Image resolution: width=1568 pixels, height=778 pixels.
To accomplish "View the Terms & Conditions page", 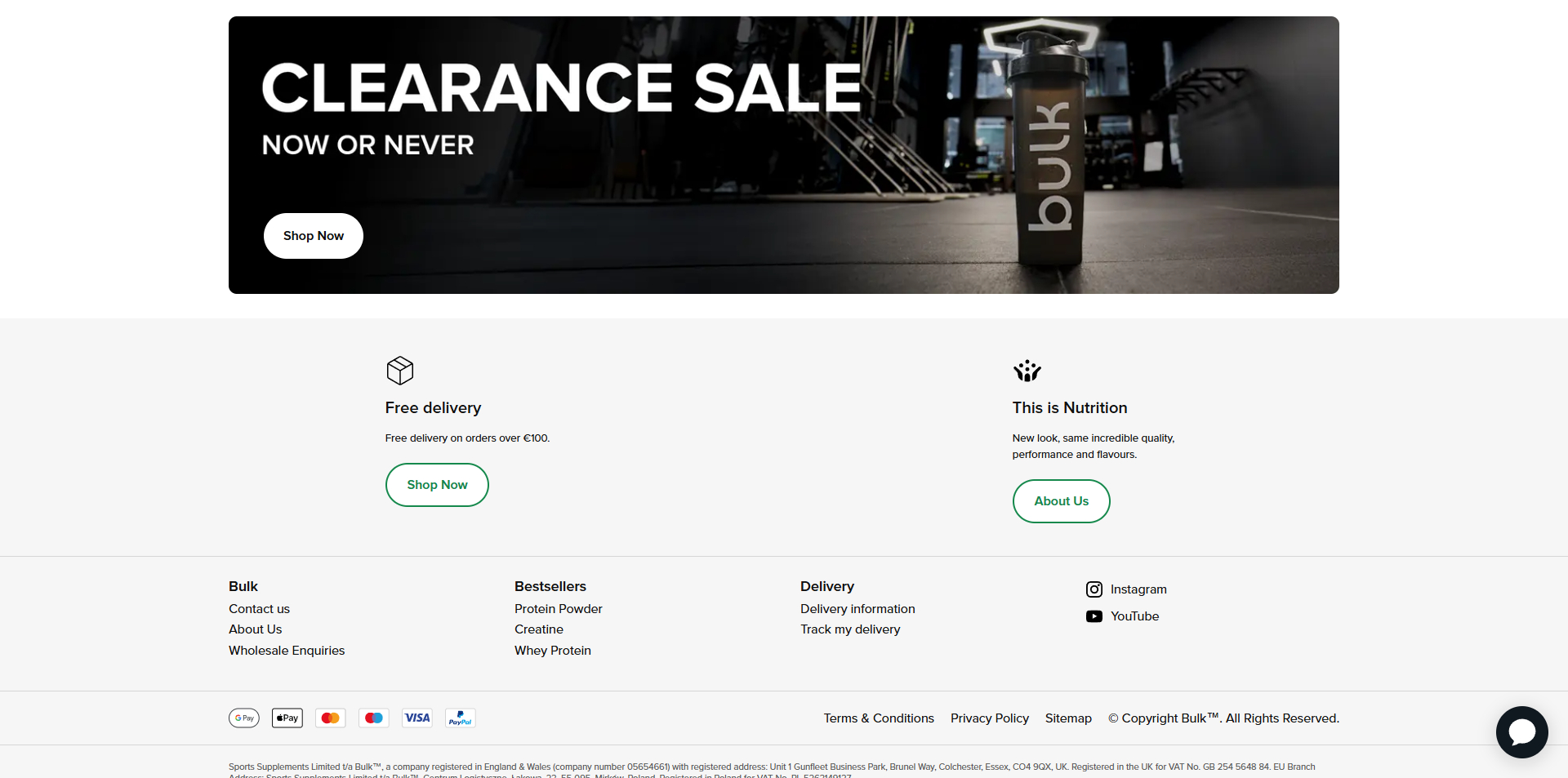I will click(x=878, y=718).
